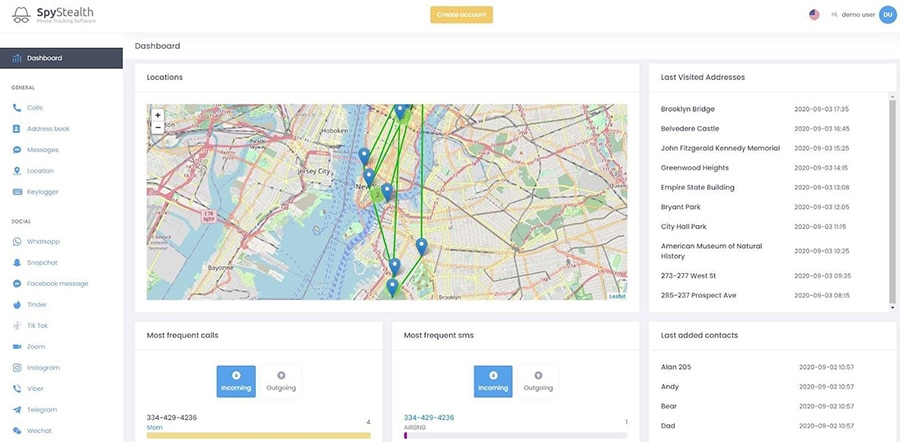Image resolution: width=900 pixels, height=442 pixels.
Task: Click the Leaflet attribution link
Action: point(617,296)
